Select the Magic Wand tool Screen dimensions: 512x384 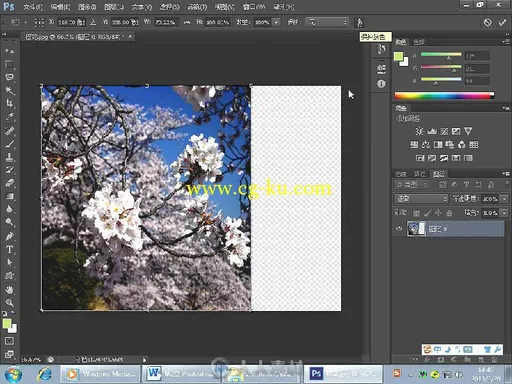(x=9, y=90)
